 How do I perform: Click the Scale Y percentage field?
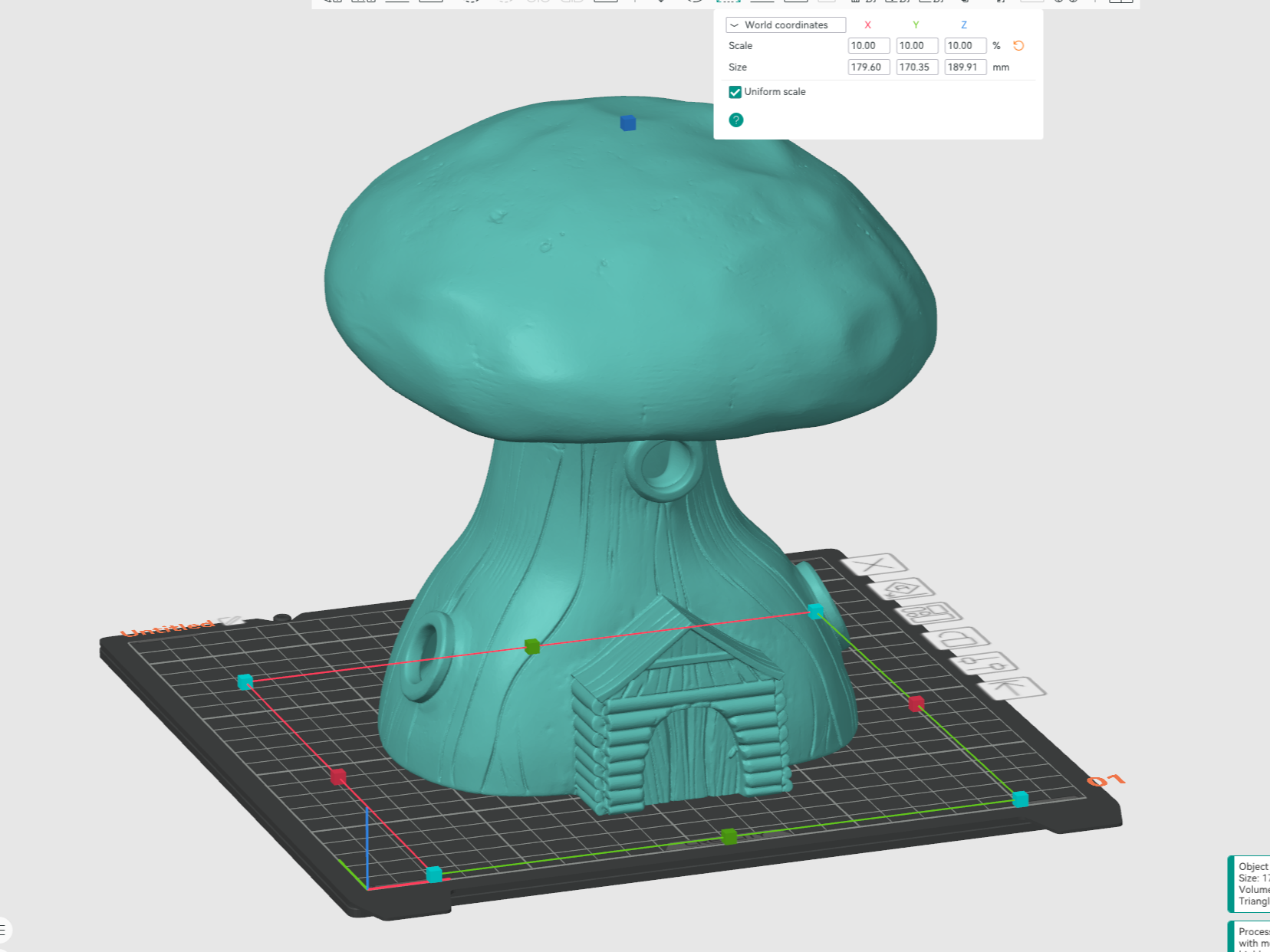point(917,46)
